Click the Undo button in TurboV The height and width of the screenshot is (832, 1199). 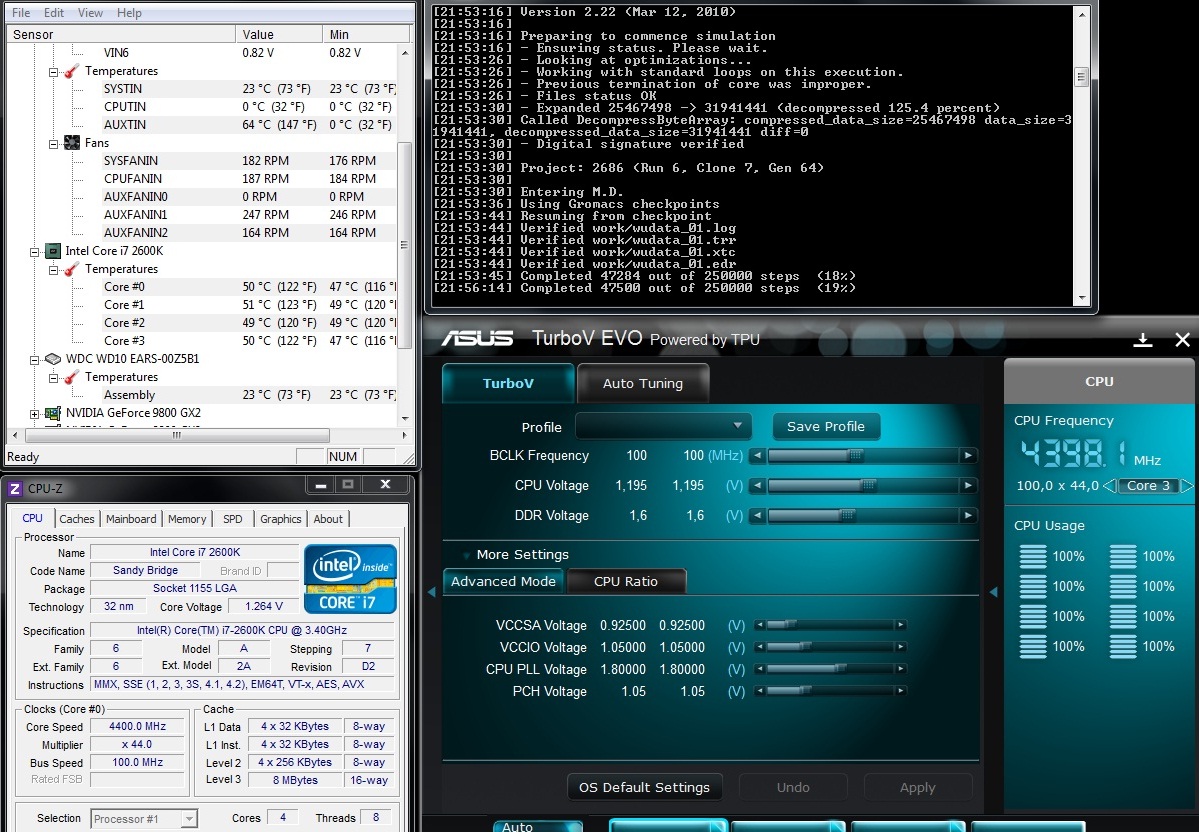(793, 787)
